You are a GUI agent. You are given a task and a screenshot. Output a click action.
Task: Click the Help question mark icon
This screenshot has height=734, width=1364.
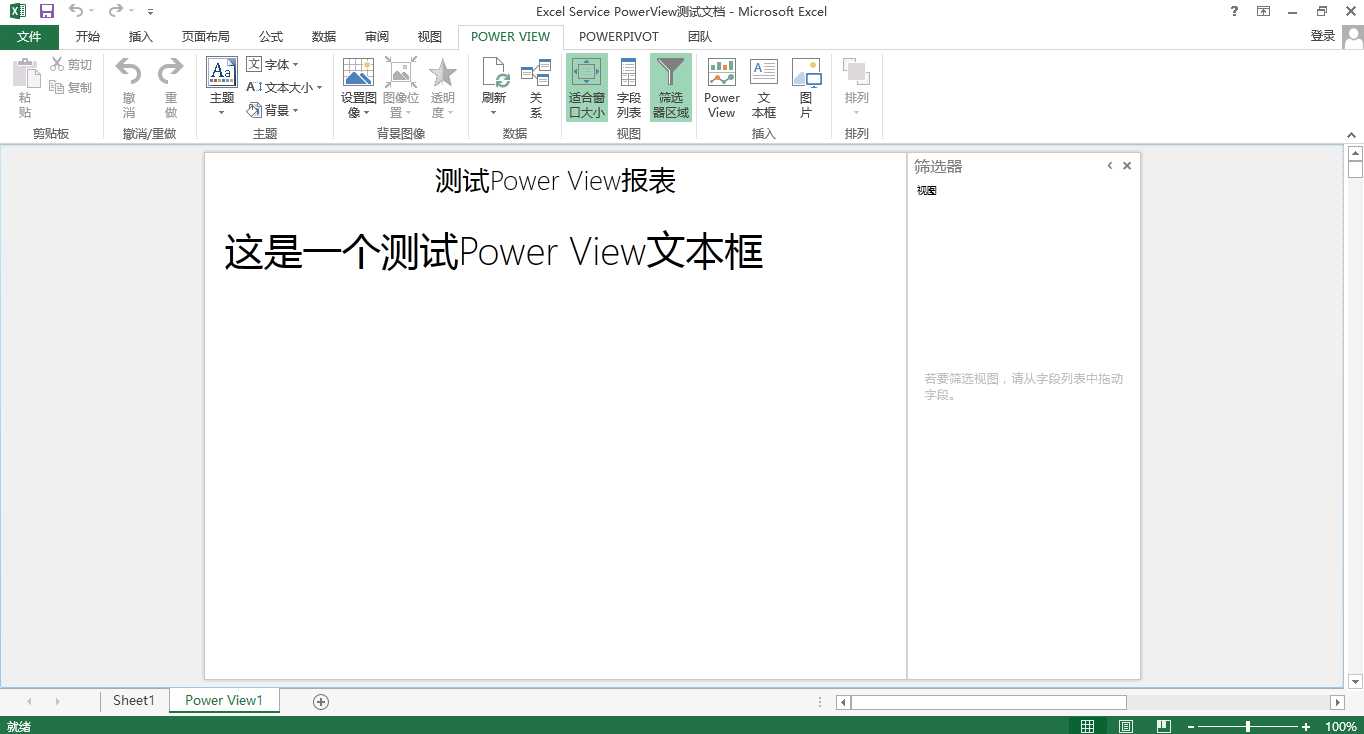(1234, 11)
